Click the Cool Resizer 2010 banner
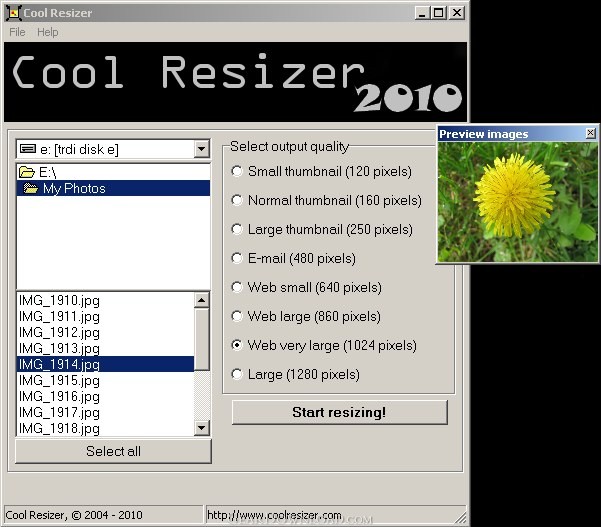The height and width of the screenshot is (527, 601). click(235, 82)
